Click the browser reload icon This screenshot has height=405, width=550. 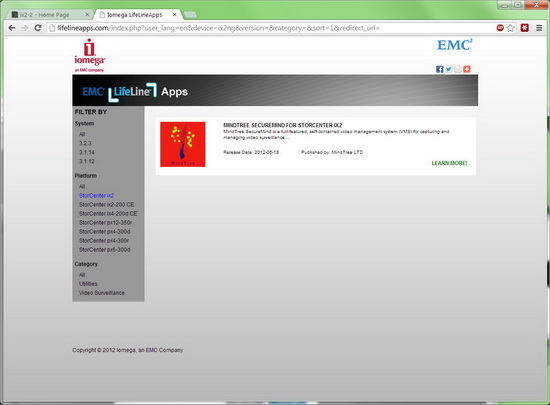point(38,28)
